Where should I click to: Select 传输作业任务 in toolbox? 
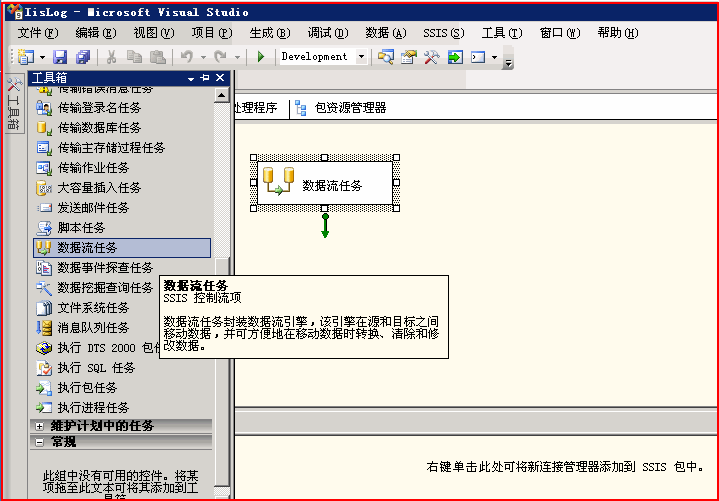[x=122, y=168]
